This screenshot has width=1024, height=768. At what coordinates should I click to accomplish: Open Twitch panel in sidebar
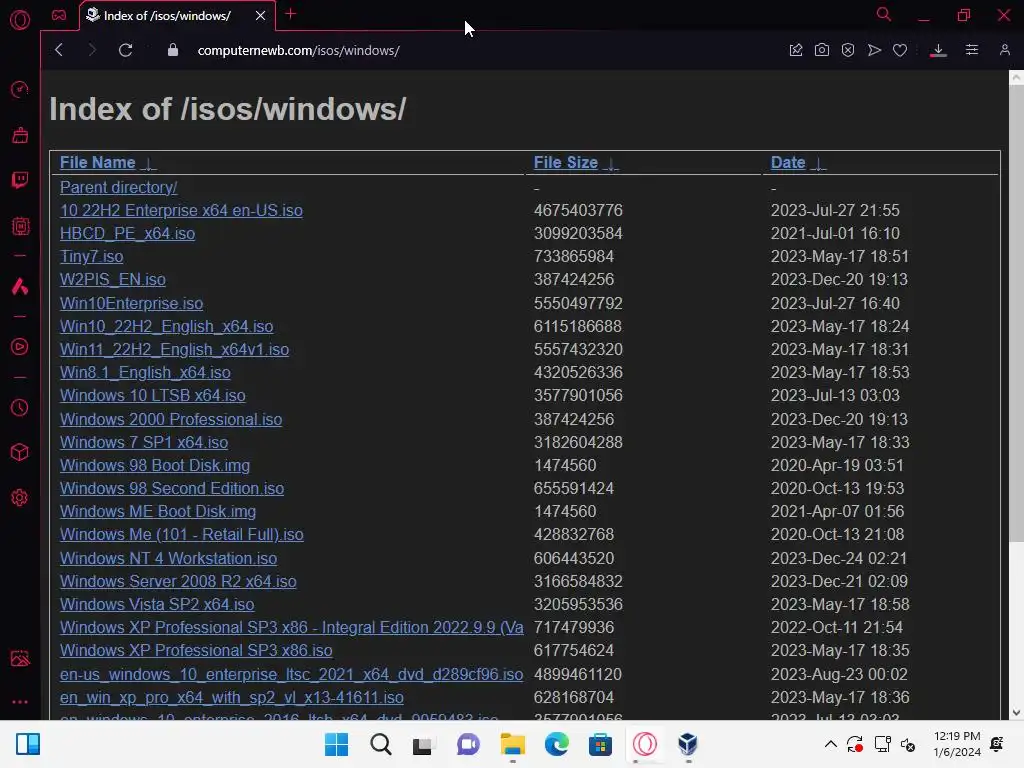20,180
